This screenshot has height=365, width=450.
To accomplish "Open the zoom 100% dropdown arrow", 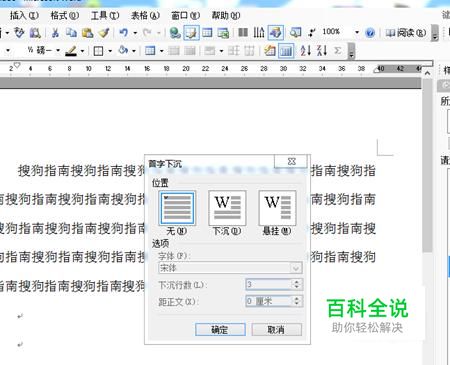I will (x=357, y=33).
